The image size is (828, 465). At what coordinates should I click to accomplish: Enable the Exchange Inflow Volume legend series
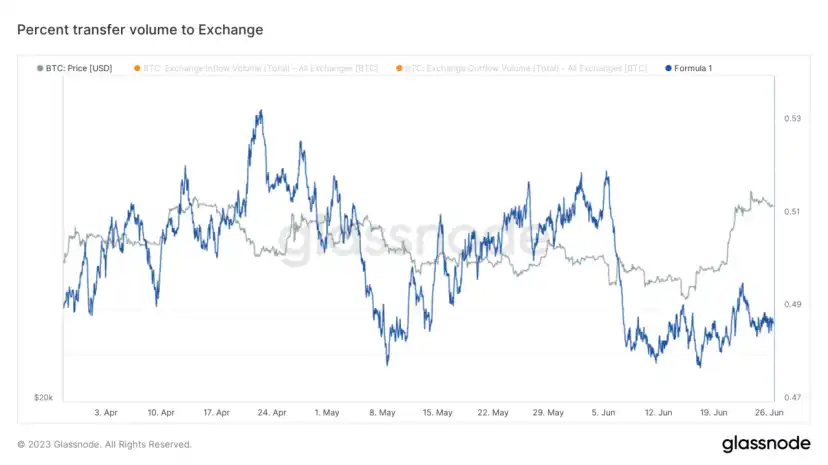(x=256, y=68)
